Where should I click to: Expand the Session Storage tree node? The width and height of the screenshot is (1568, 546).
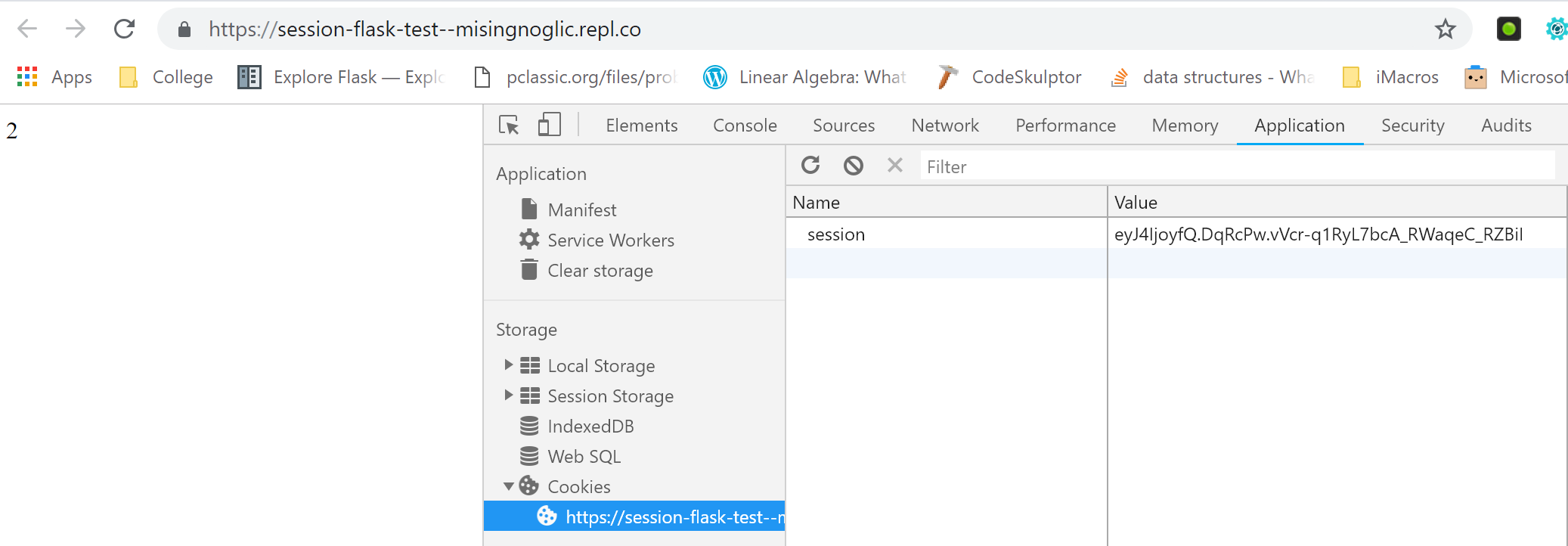509,396
